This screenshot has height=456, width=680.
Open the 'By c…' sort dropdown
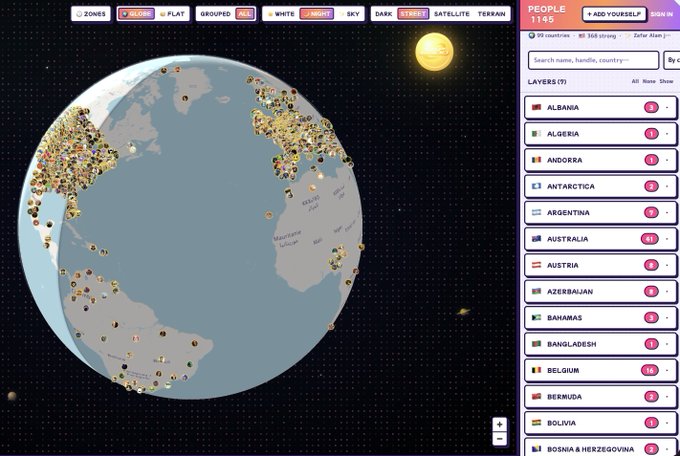[672, 60]
